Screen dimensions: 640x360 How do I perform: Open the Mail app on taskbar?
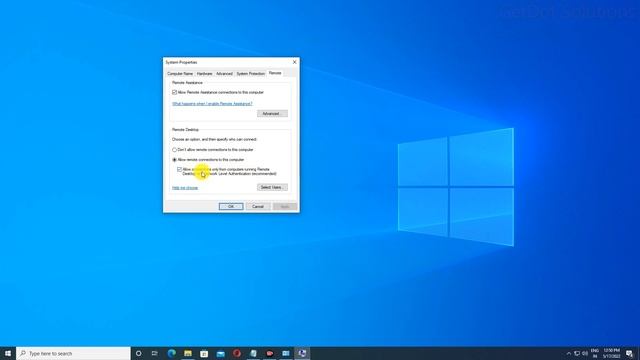click(220, 353)
